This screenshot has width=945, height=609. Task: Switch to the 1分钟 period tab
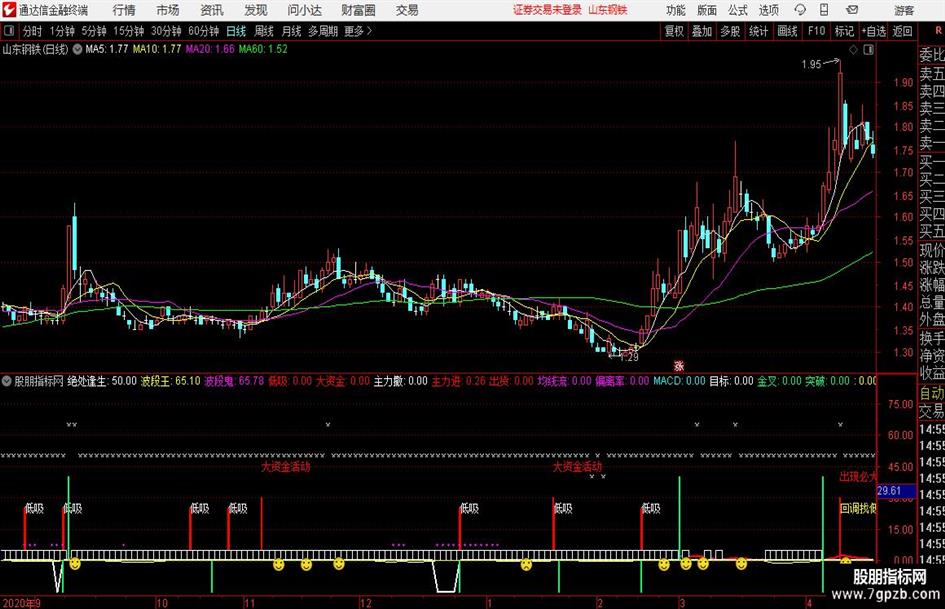(62, 31)
